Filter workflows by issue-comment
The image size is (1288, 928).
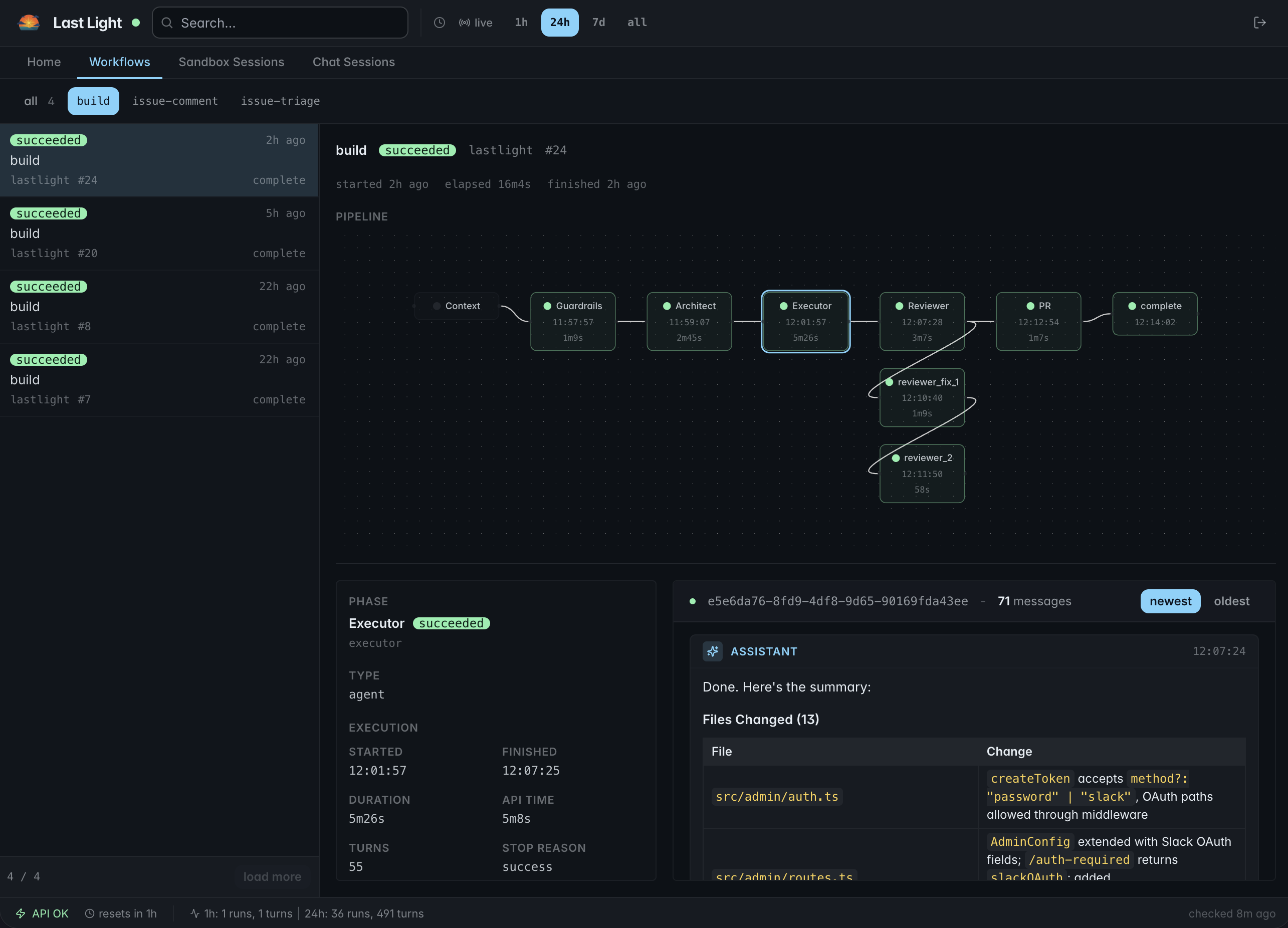click(x=175, y=101)
